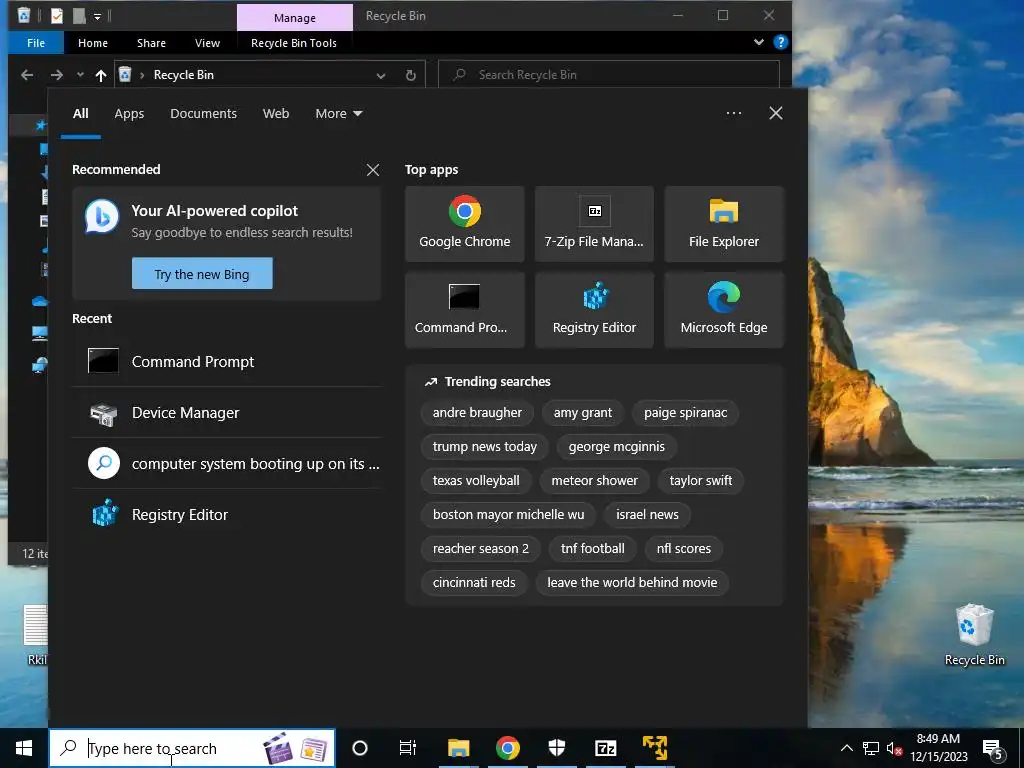Open File Explorer from the taskbar
1024x768 pixels.
coord(458,748)
